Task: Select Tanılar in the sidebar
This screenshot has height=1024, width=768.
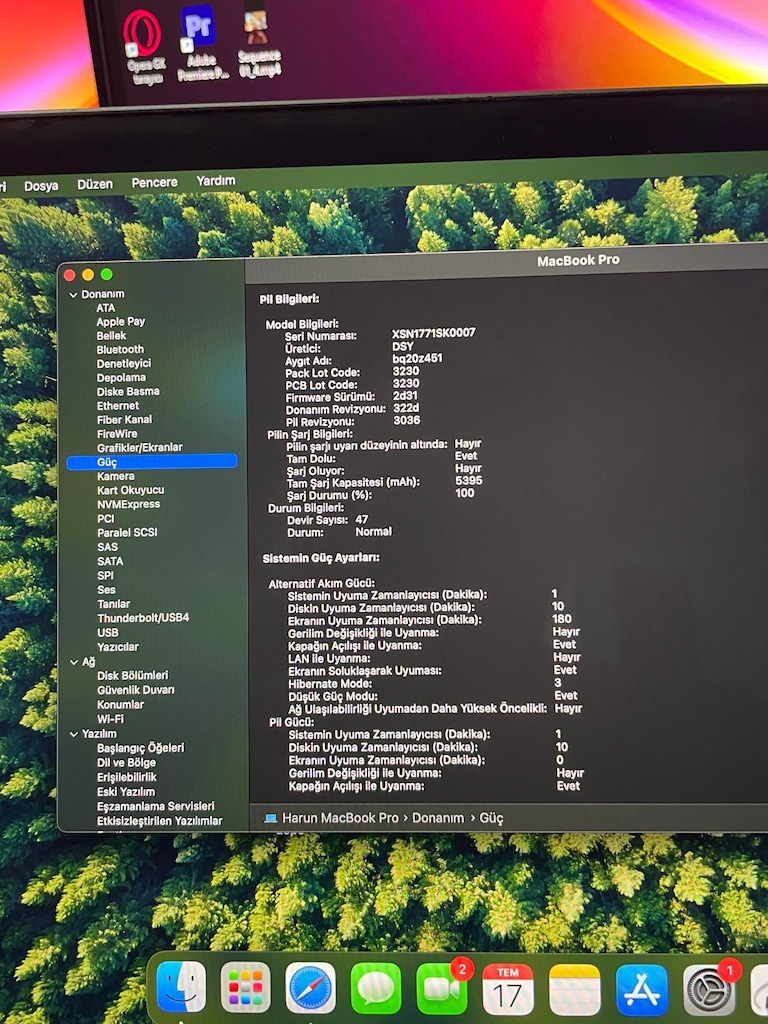Action: click(x=114, y=604)
